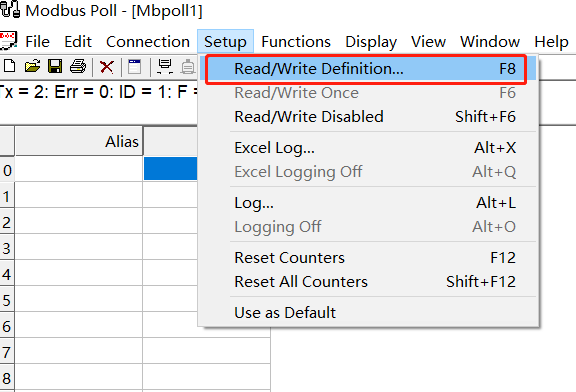
Task: Save with the floppy disk icon
Action: tap(55, 66)
